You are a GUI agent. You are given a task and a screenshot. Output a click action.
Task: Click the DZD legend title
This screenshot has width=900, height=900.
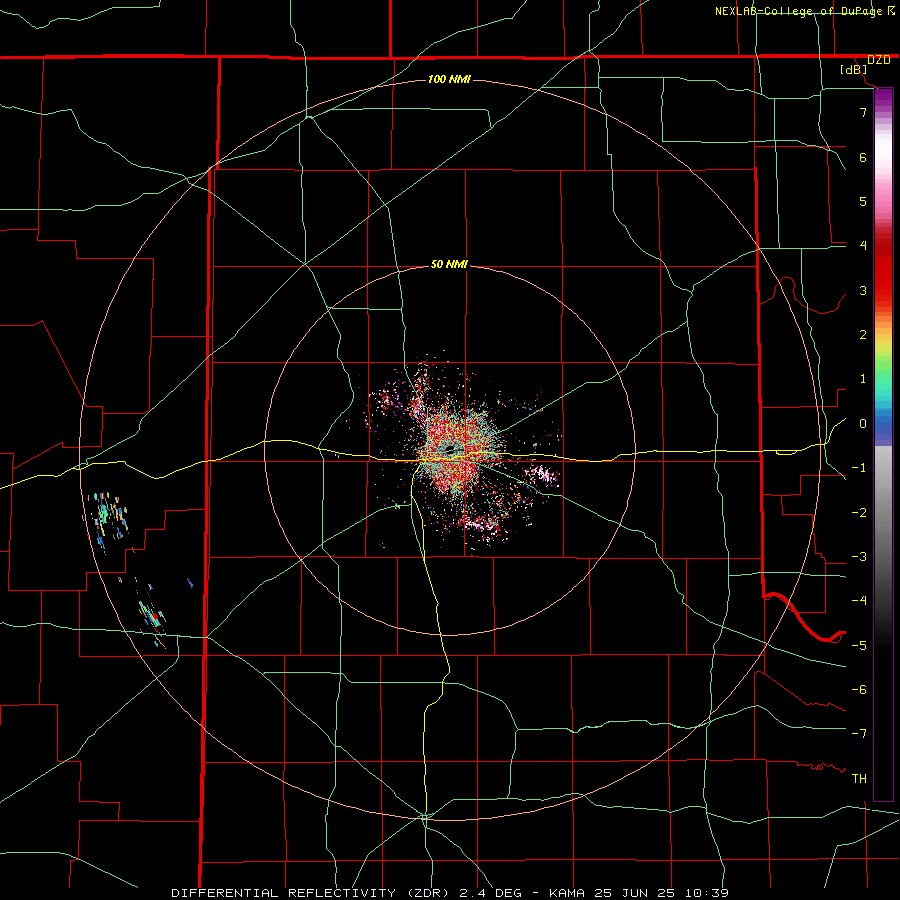879,60
